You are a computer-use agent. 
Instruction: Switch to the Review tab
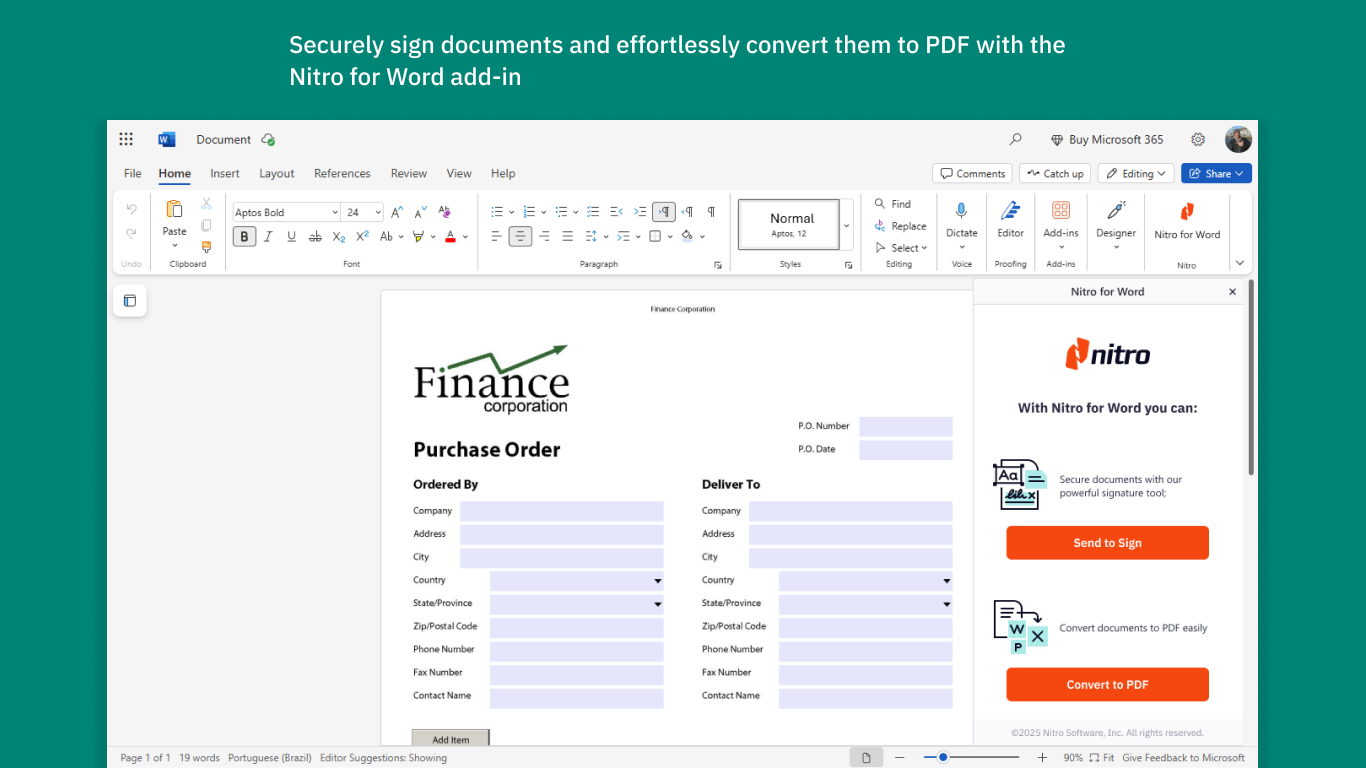[x=408, y=173]
